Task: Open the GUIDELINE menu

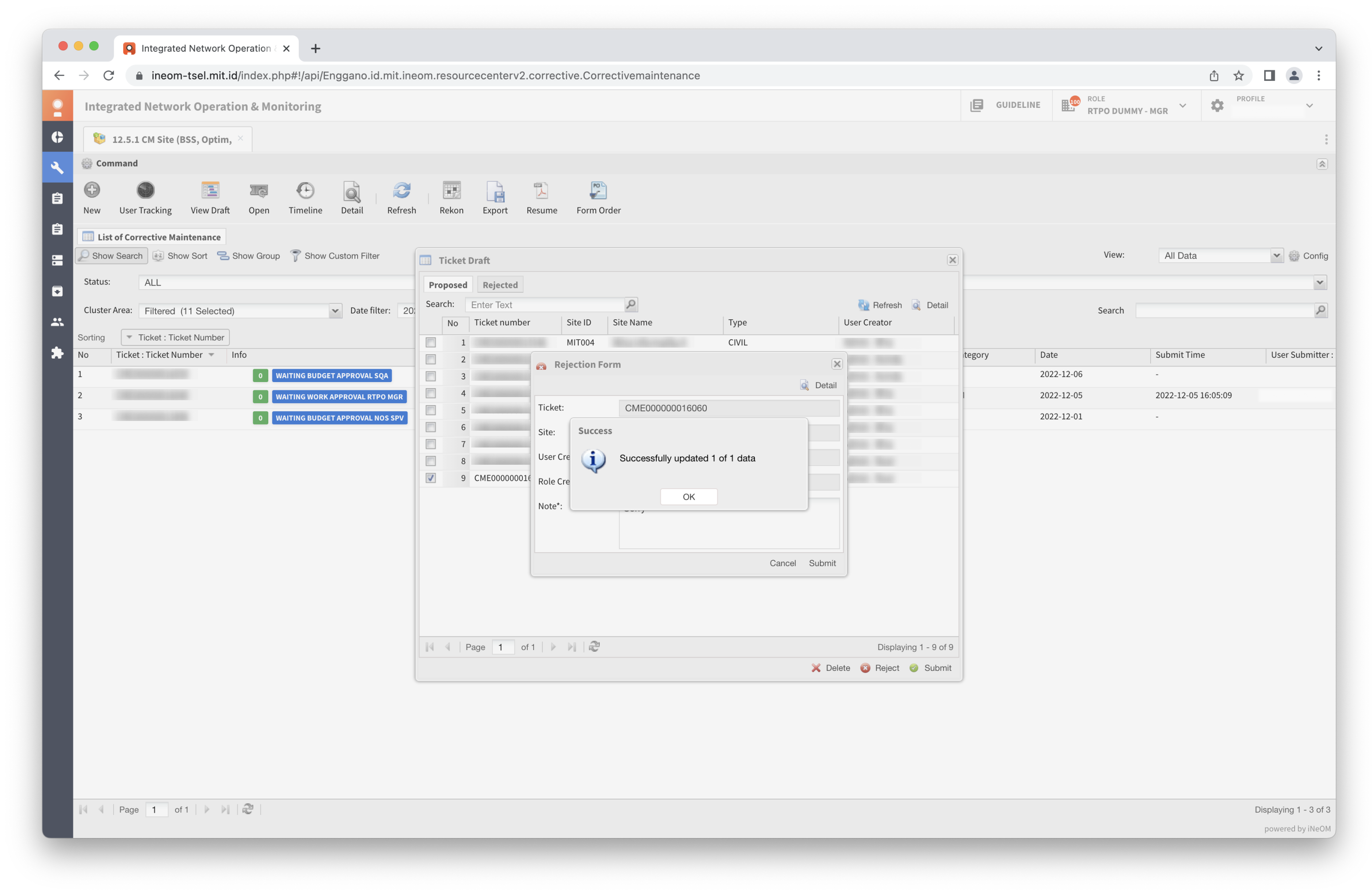Action: pyautogui.click(x=1006, y=105)
